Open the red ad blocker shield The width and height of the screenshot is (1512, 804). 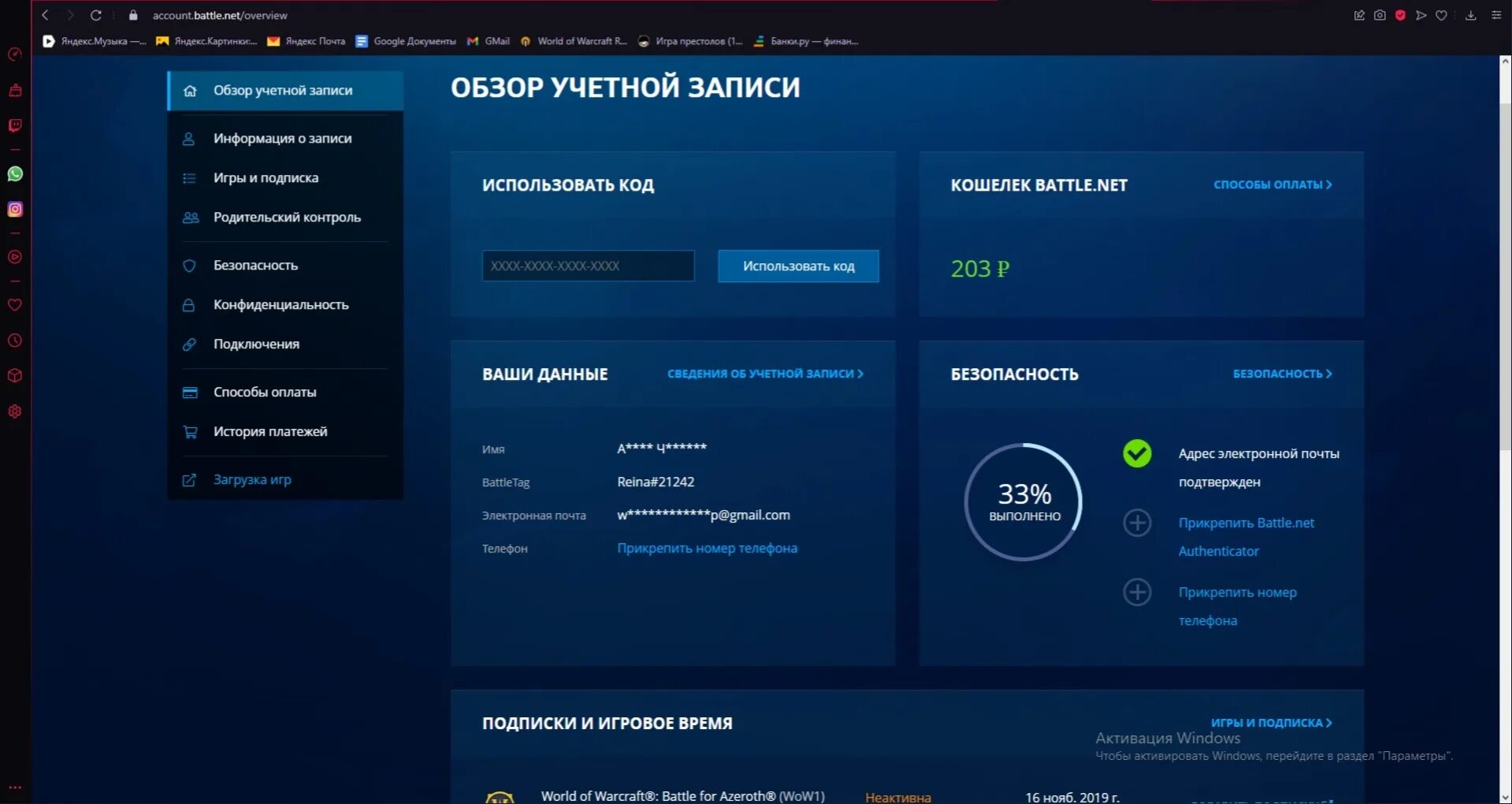pos(1400,15)
